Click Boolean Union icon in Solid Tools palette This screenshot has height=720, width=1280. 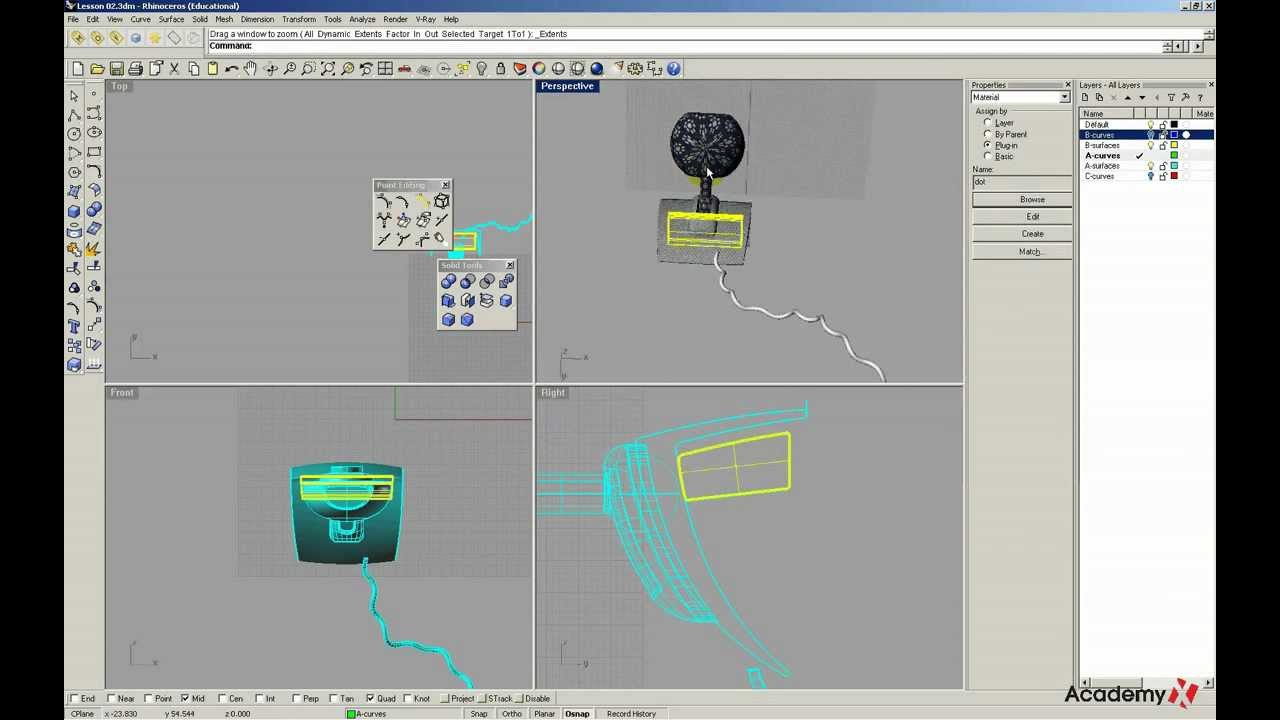(x=448, y=282)
